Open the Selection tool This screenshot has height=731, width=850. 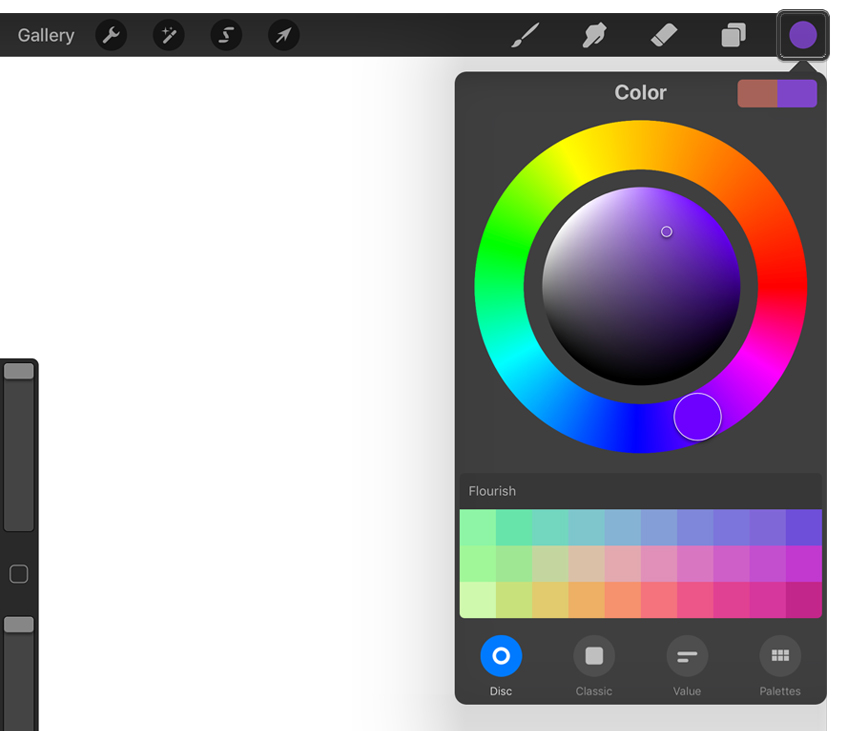click(x=225, y=35)
